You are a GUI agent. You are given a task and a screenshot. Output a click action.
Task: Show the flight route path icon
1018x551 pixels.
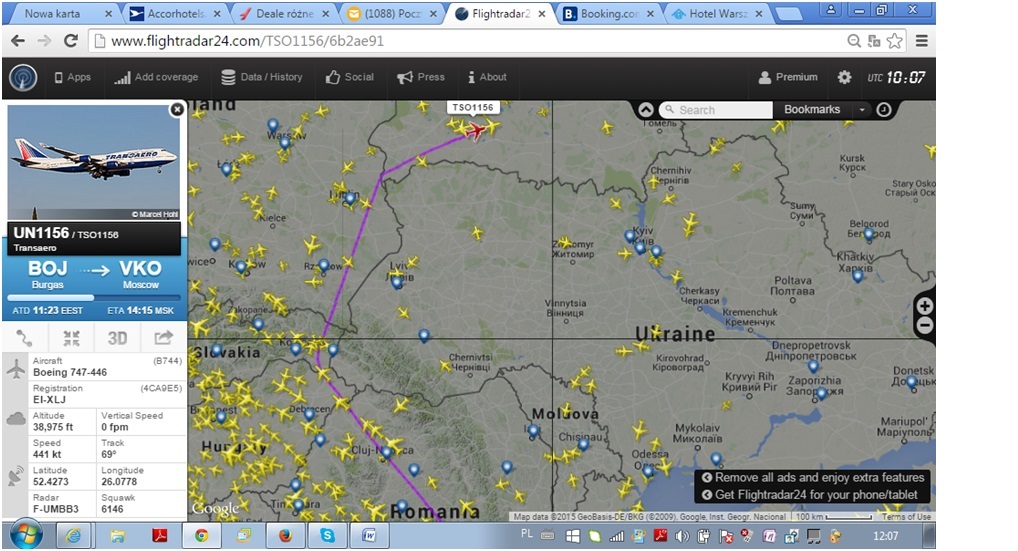pyautogui.click(x=25, y=338)
